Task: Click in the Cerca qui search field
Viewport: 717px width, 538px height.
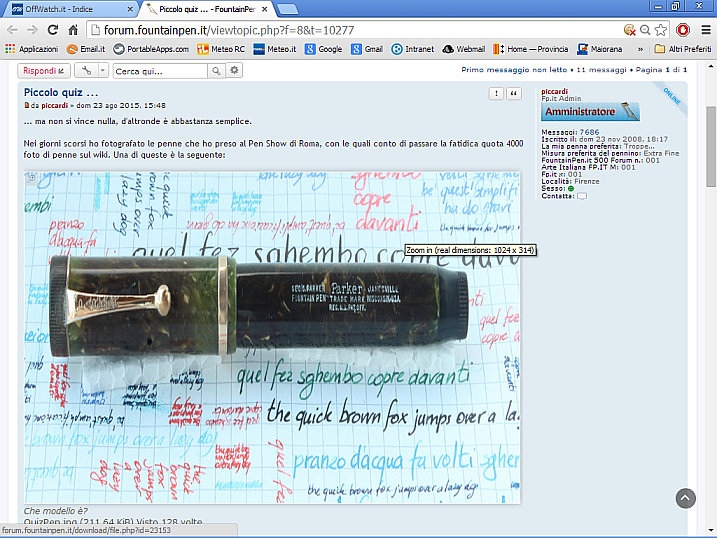Action: coord(158,71)
